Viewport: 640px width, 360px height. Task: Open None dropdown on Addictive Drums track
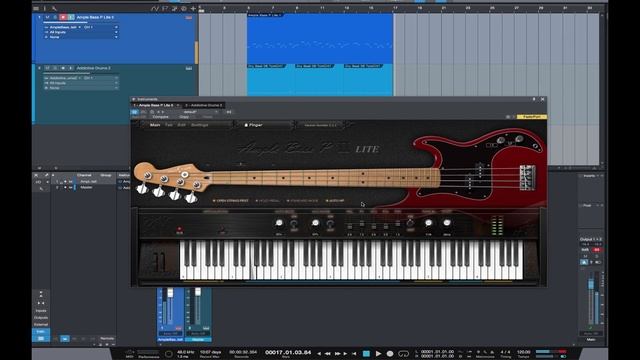point(81,88)
